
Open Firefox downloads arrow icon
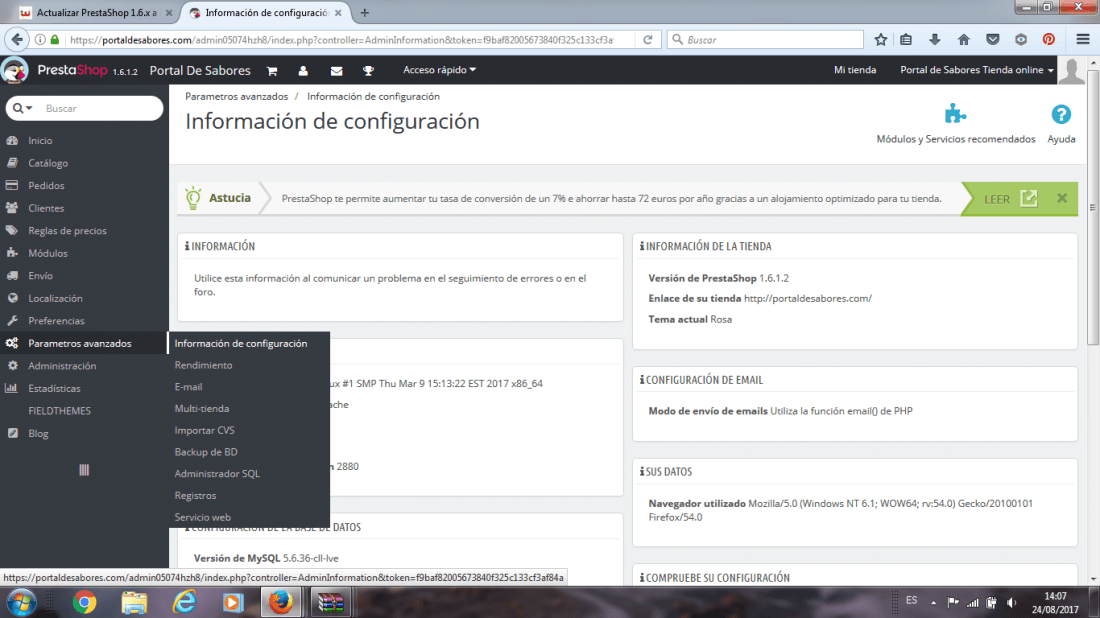934,40
